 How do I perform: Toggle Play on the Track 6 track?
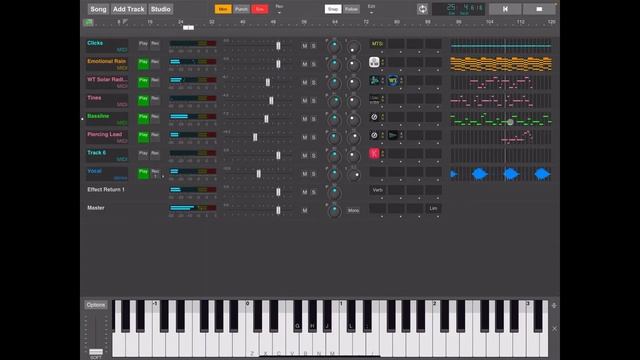point(143,154)
